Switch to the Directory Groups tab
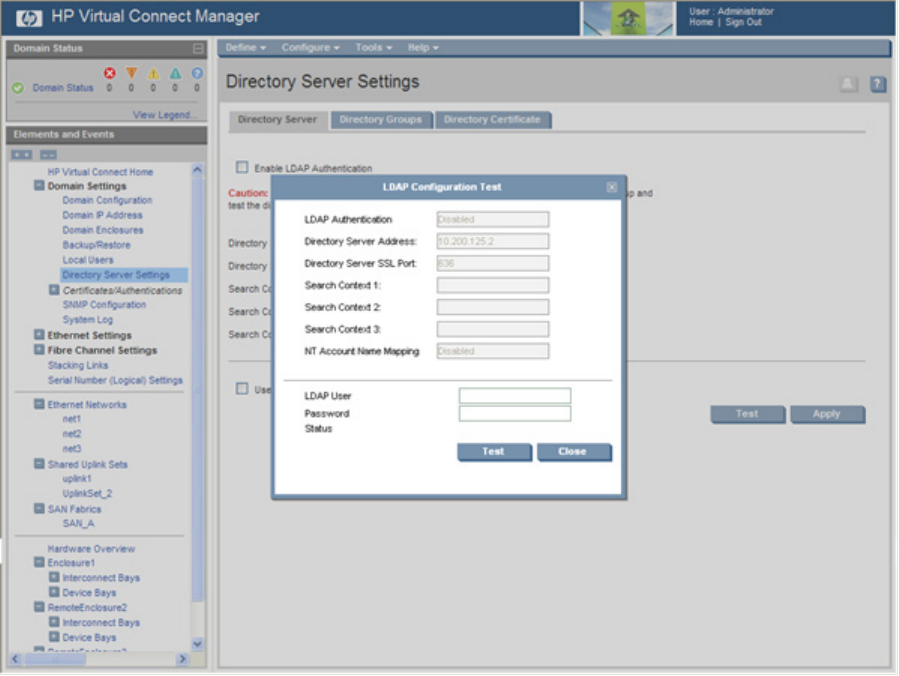 (380, 120)
